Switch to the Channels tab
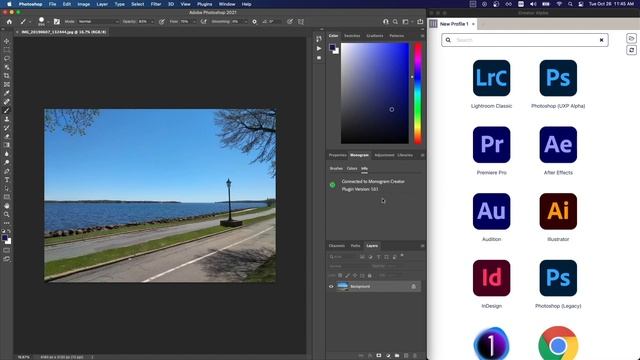The image size is (640, 360). pyautogui.click(x=337, y=246)
